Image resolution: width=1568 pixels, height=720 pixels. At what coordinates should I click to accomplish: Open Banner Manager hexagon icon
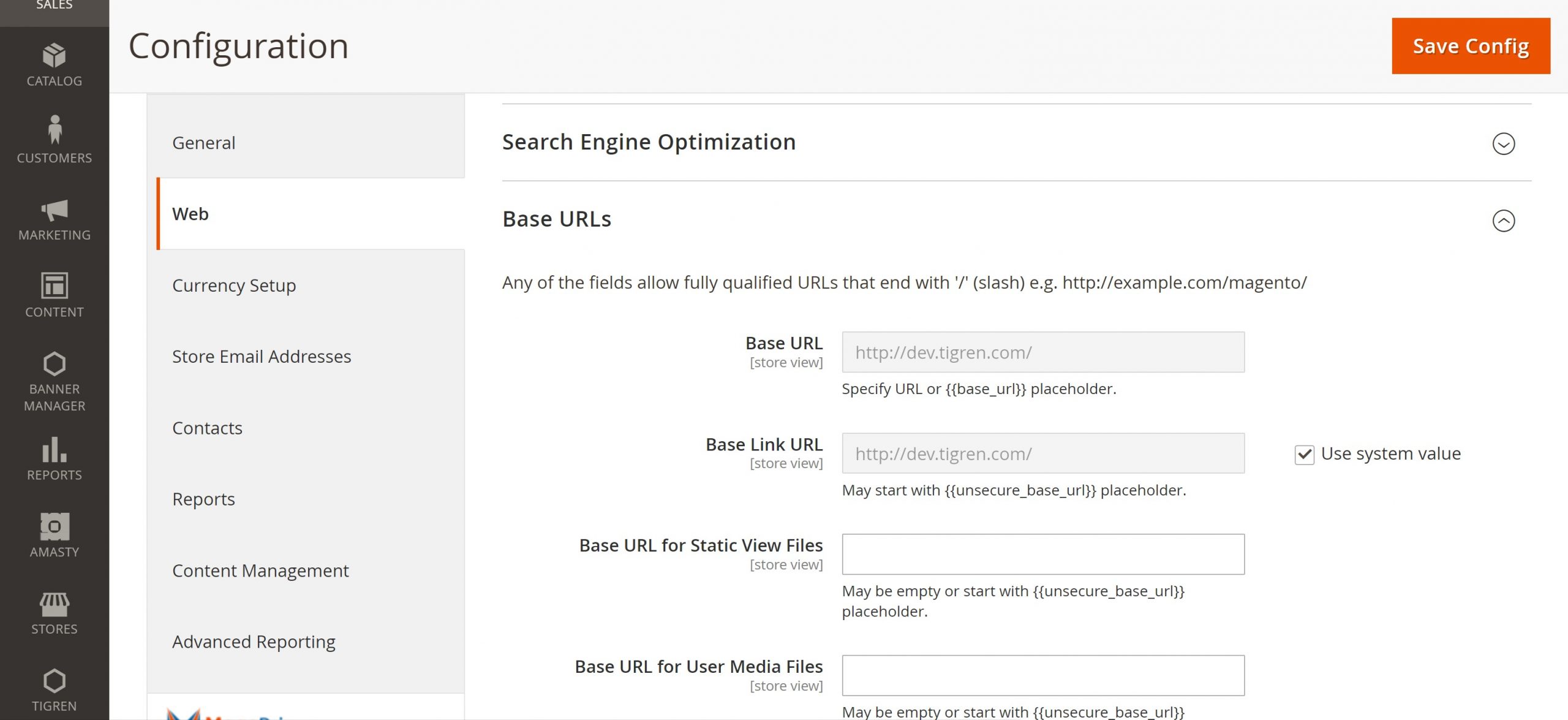pyautogui.click(x=54, y=364)
